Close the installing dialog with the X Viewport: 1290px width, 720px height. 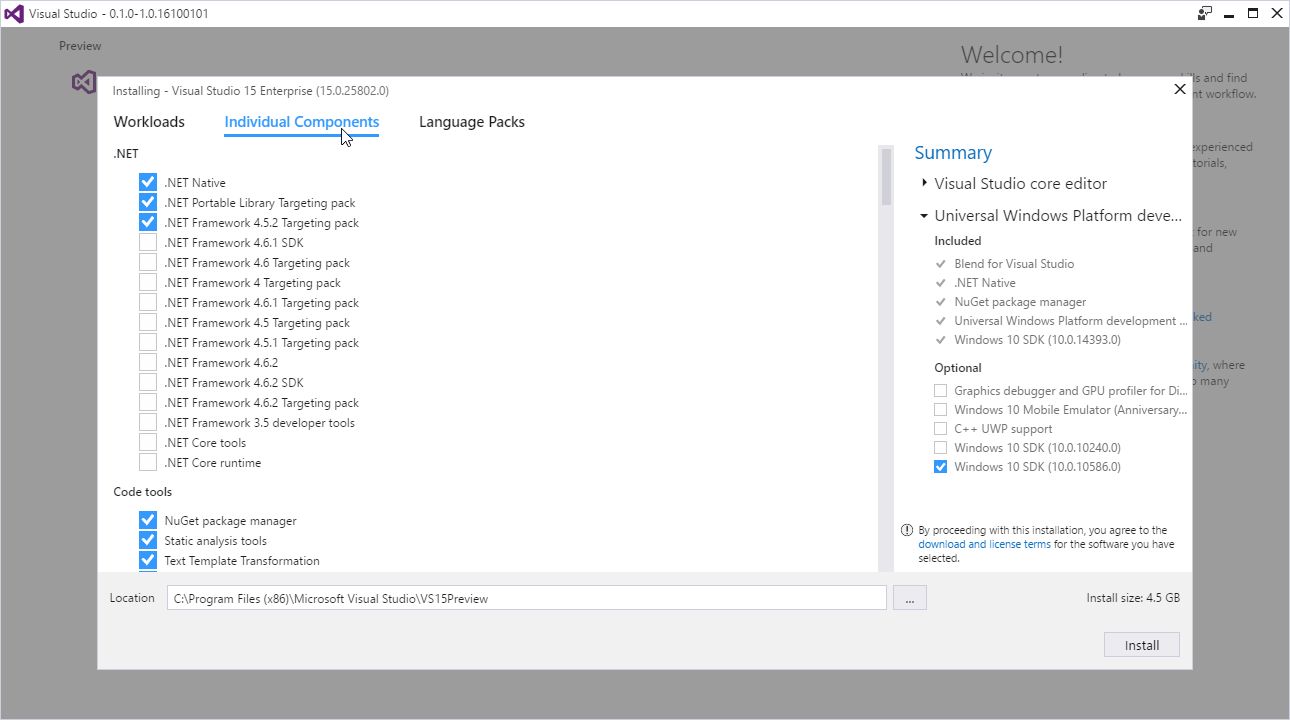(1179, 90)
